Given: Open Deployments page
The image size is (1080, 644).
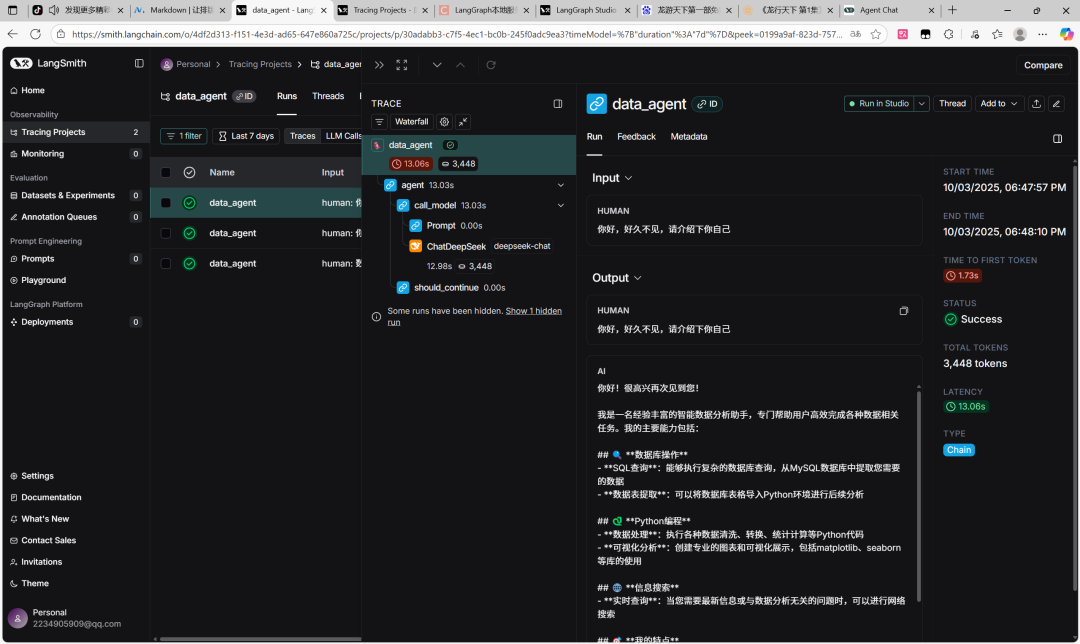Looking at the screenshot, I should click(x=47, y=322).
